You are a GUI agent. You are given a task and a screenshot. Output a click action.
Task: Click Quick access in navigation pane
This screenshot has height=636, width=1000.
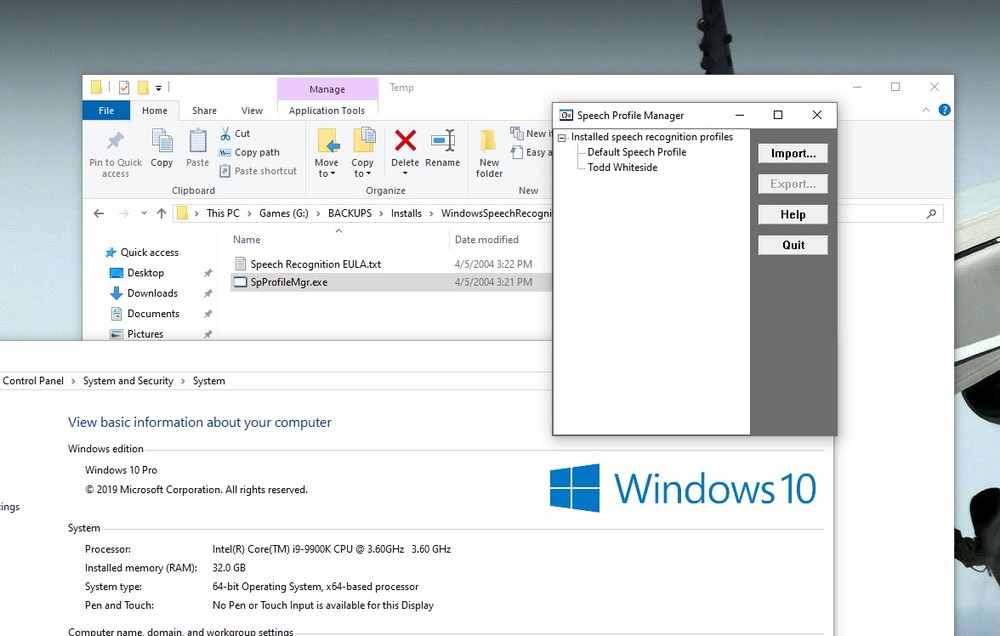(x=149, y=253)
